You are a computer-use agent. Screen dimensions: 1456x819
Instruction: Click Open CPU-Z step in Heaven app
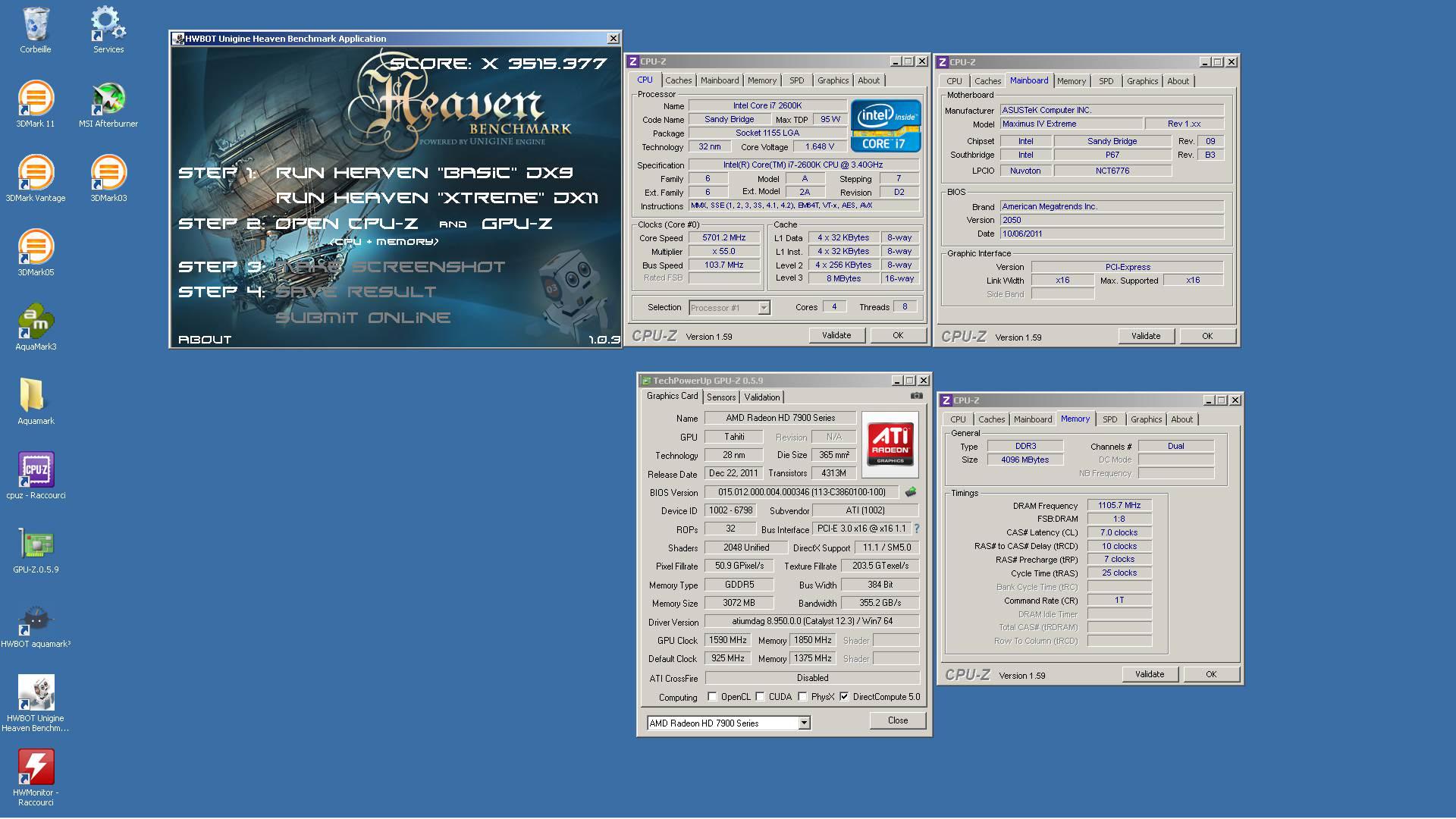pyautogui.click(x=347, y=224)
